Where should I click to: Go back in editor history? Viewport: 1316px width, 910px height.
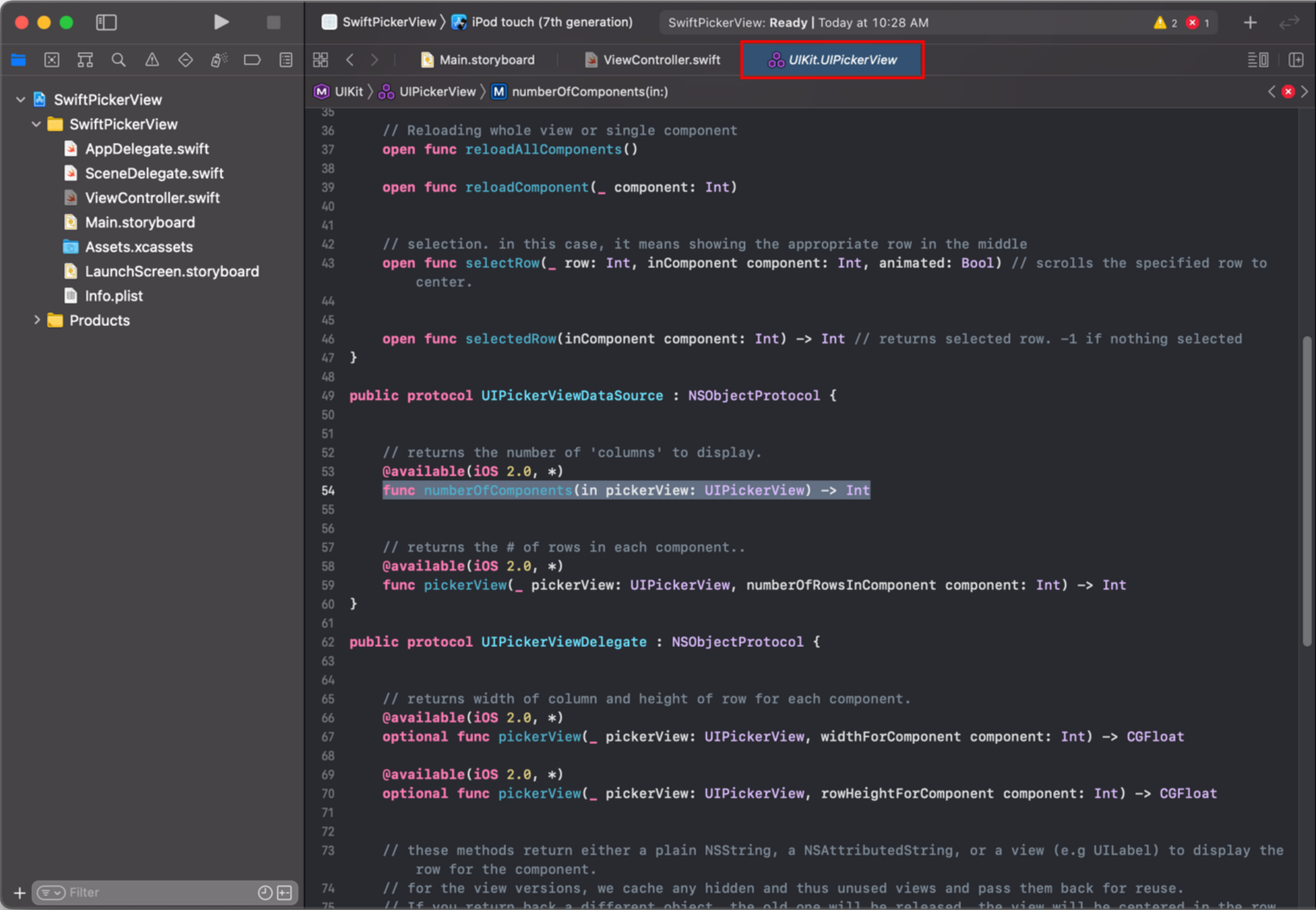click(350, 60)
